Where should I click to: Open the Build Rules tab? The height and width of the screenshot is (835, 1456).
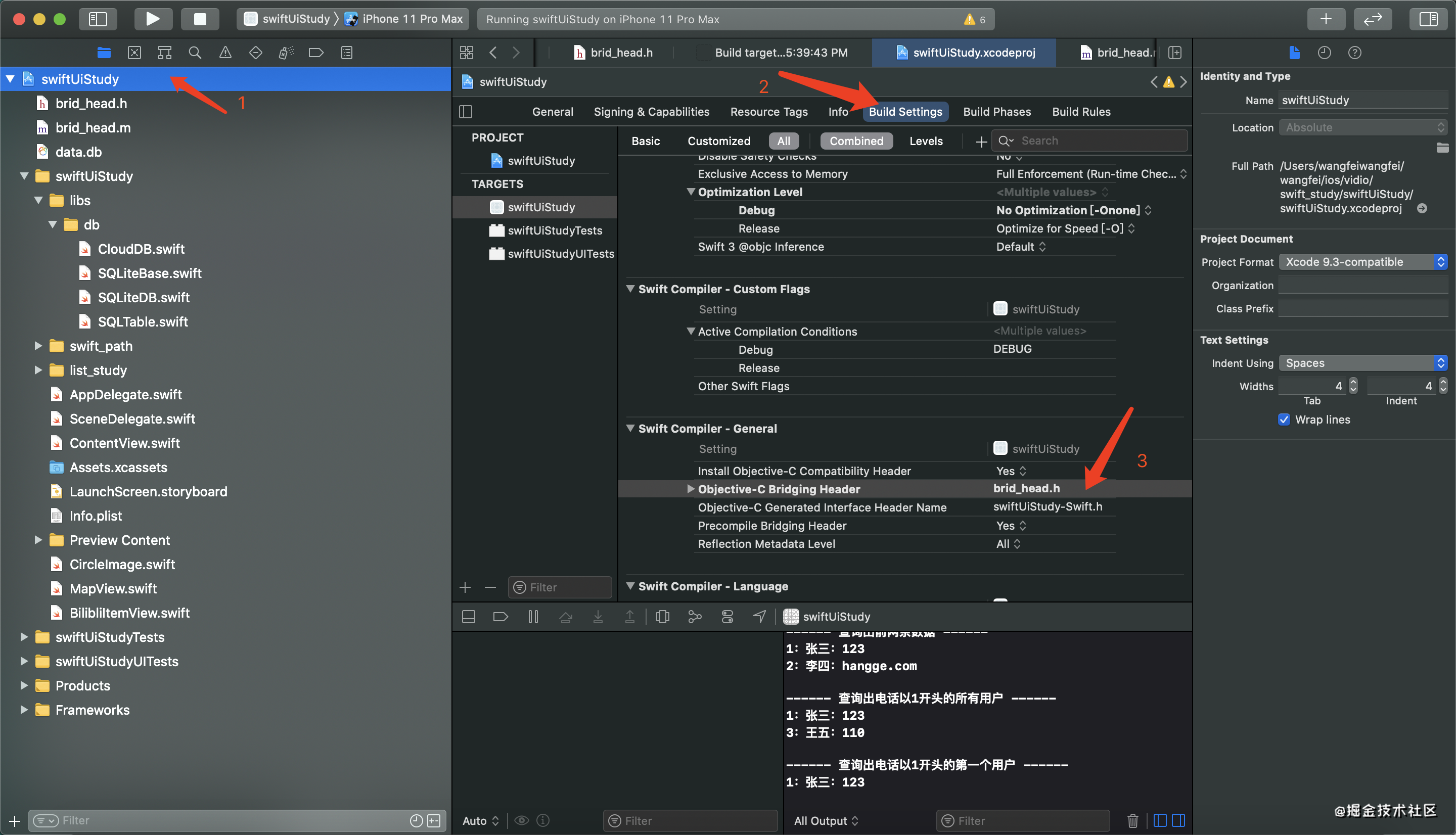(x=1081, y=112)
